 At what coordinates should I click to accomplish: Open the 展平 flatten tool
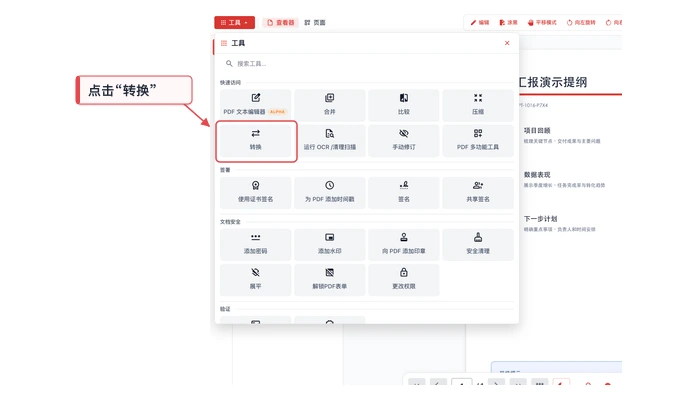tap(255, 279)
